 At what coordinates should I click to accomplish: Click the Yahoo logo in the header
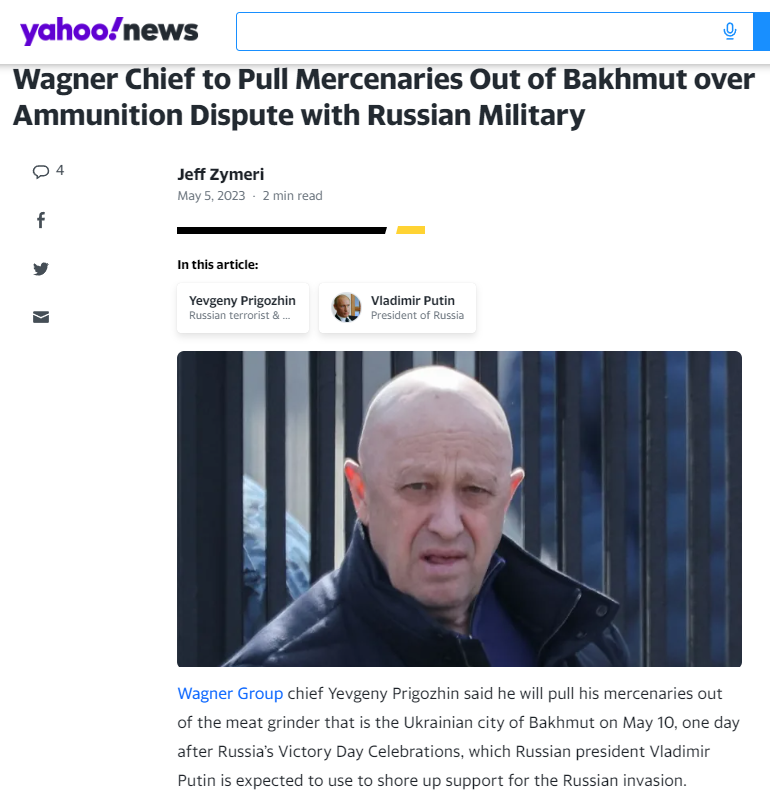pos(71,31)
